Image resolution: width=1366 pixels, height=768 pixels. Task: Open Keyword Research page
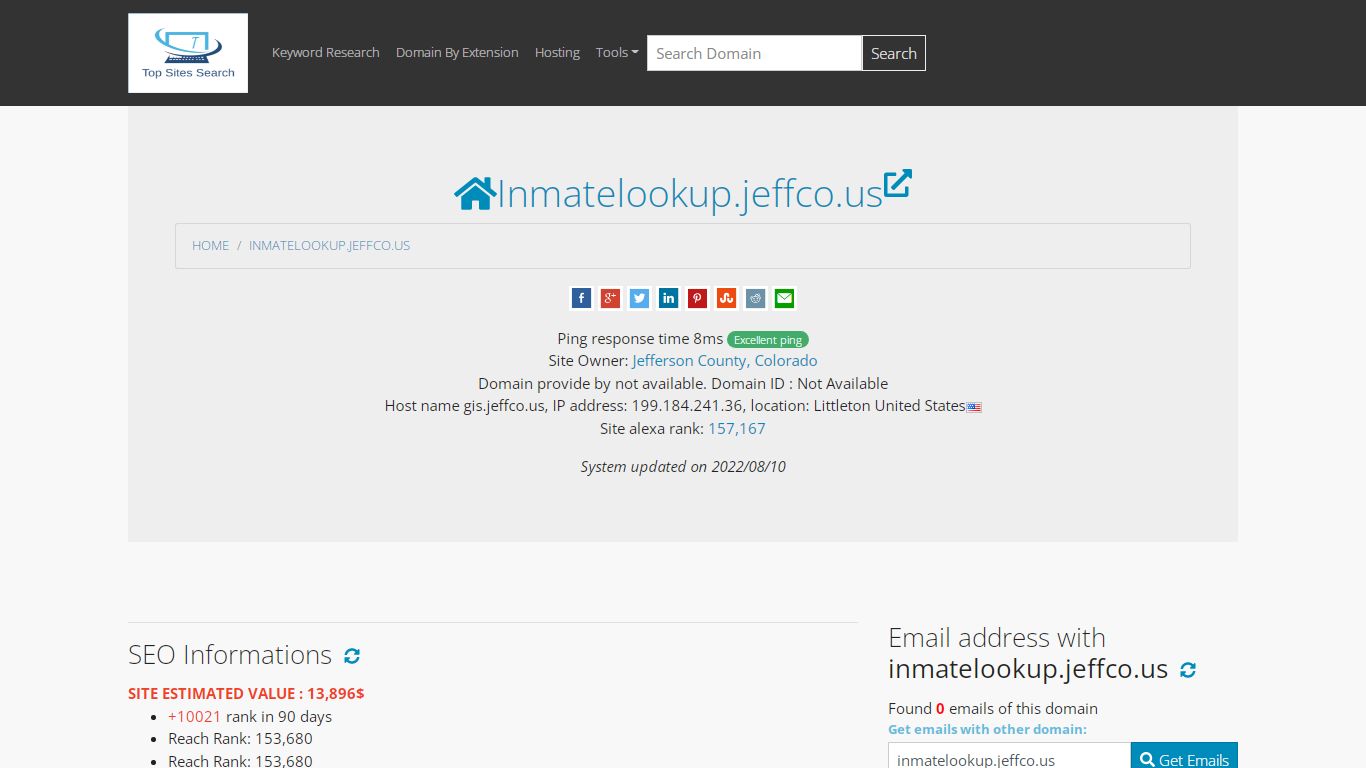326,53
